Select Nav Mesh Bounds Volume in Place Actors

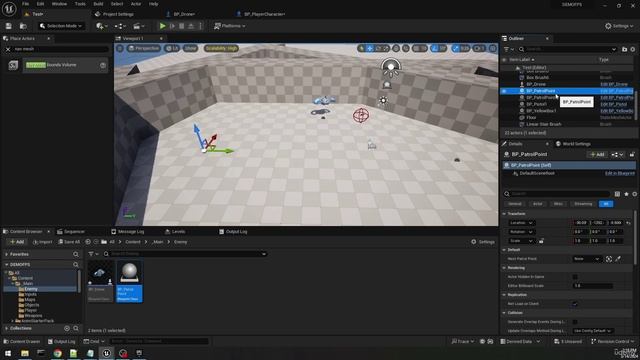65,65
